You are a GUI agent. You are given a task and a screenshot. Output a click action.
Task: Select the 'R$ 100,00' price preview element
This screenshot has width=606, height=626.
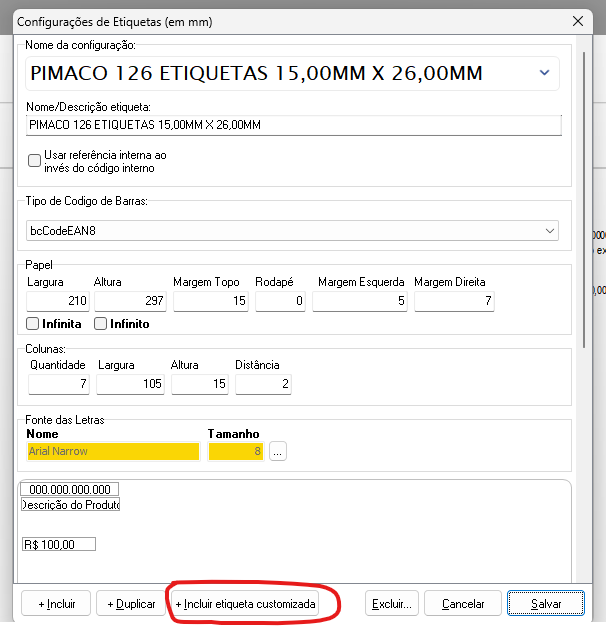[x=58, y=544]
